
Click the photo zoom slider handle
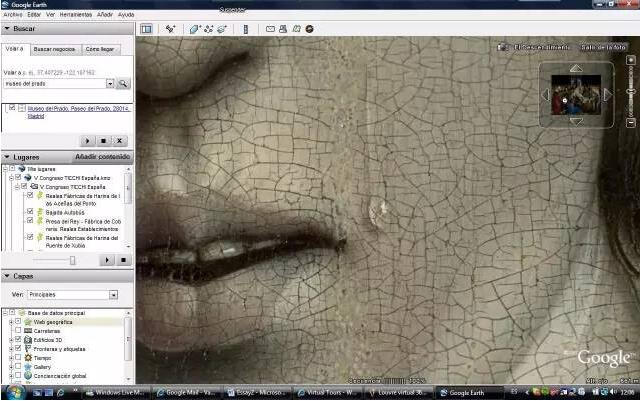(x=631, y=91)
